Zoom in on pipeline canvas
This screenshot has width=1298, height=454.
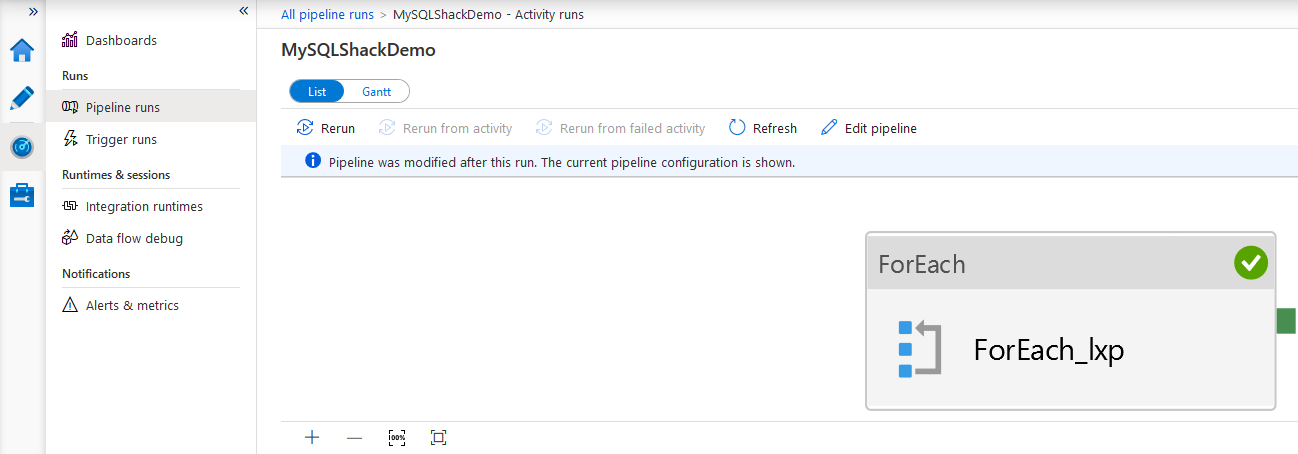click(x=312, y=437)
